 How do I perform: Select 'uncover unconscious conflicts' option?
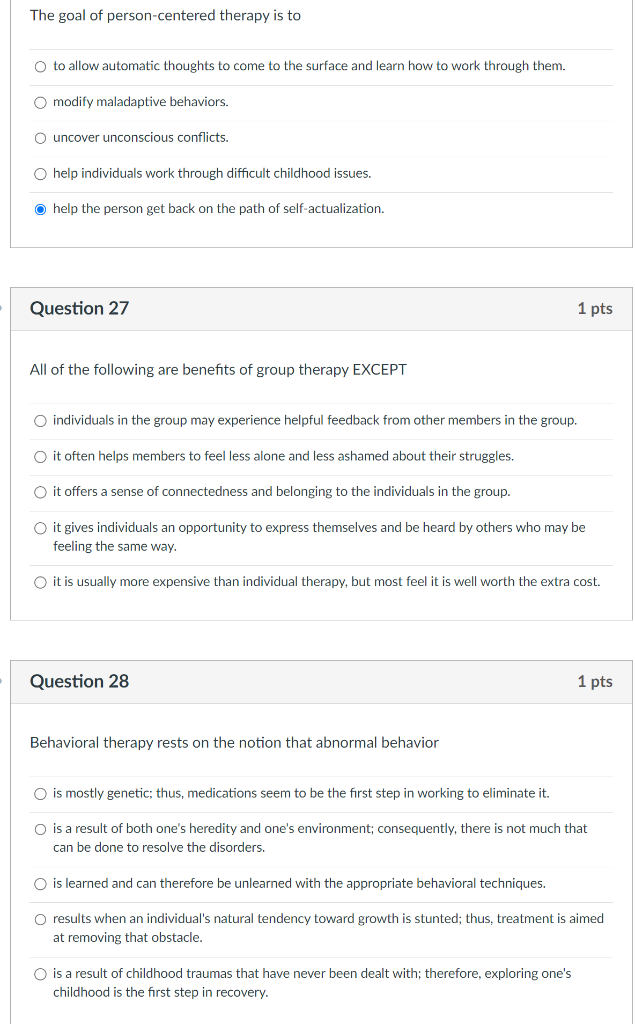[x=41, y=138]
